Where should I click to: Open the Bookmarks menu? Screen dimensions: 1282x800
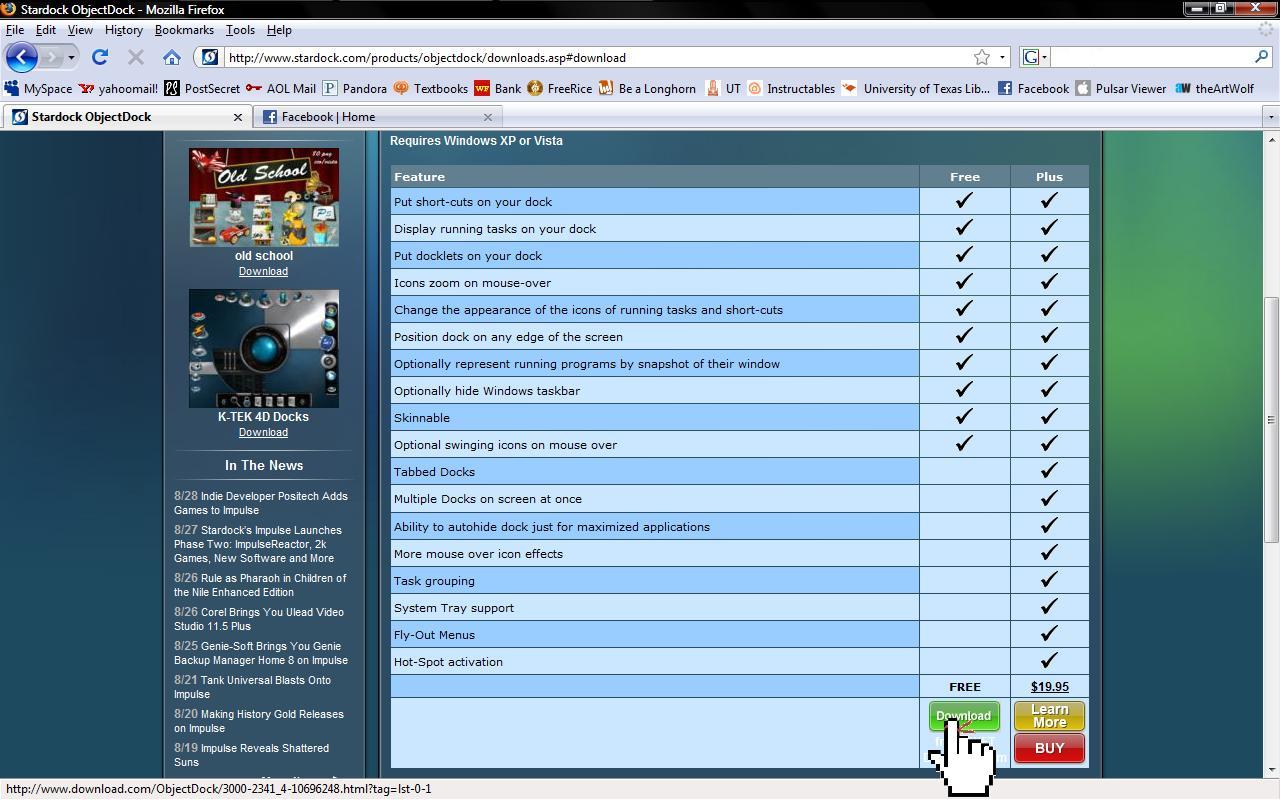pos(184,30)
